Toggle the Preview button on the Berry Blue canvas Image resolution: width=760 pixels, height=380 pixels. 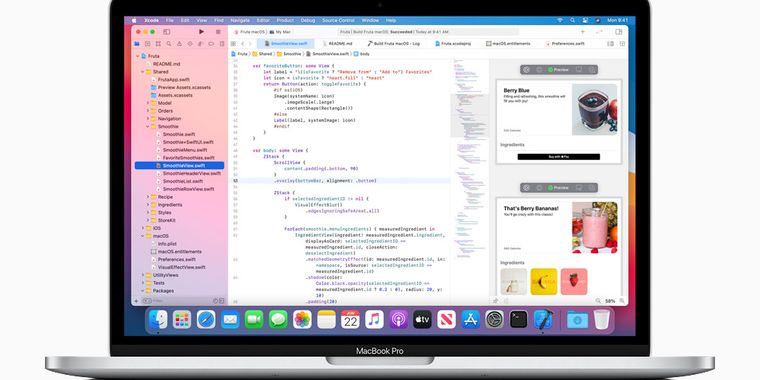tap(558, 70)
